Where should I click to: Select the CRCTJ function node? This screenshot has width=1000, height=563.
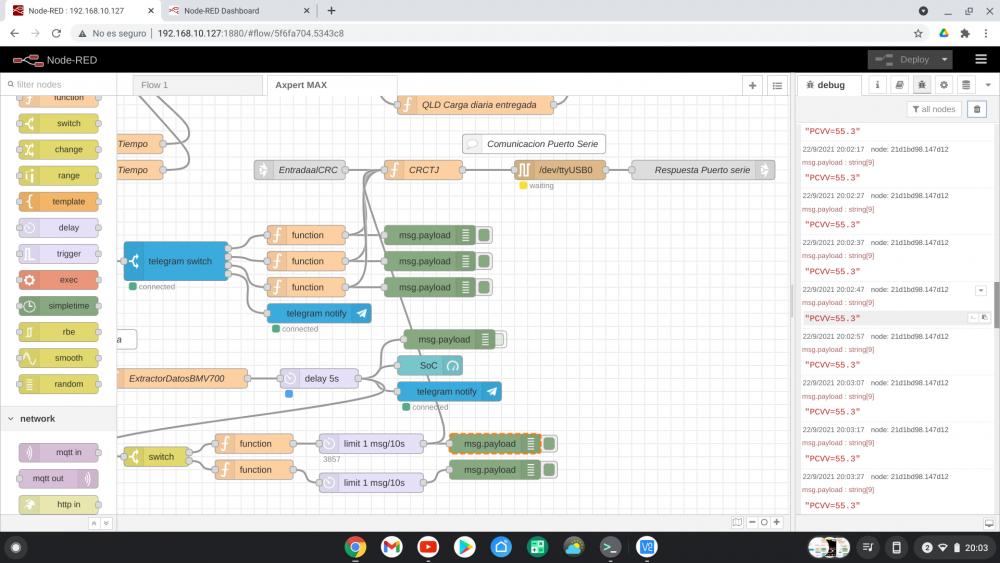point(423,170)
